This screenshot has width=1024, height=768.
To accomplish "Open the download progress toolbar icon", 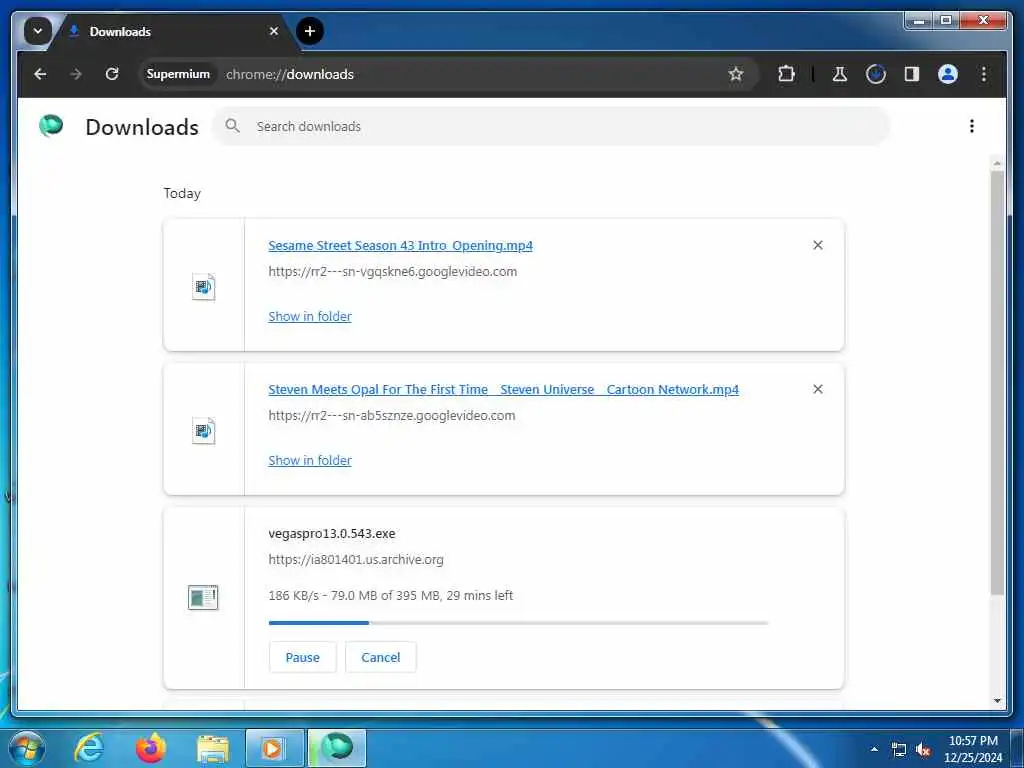I will click(x=876, y=74).
